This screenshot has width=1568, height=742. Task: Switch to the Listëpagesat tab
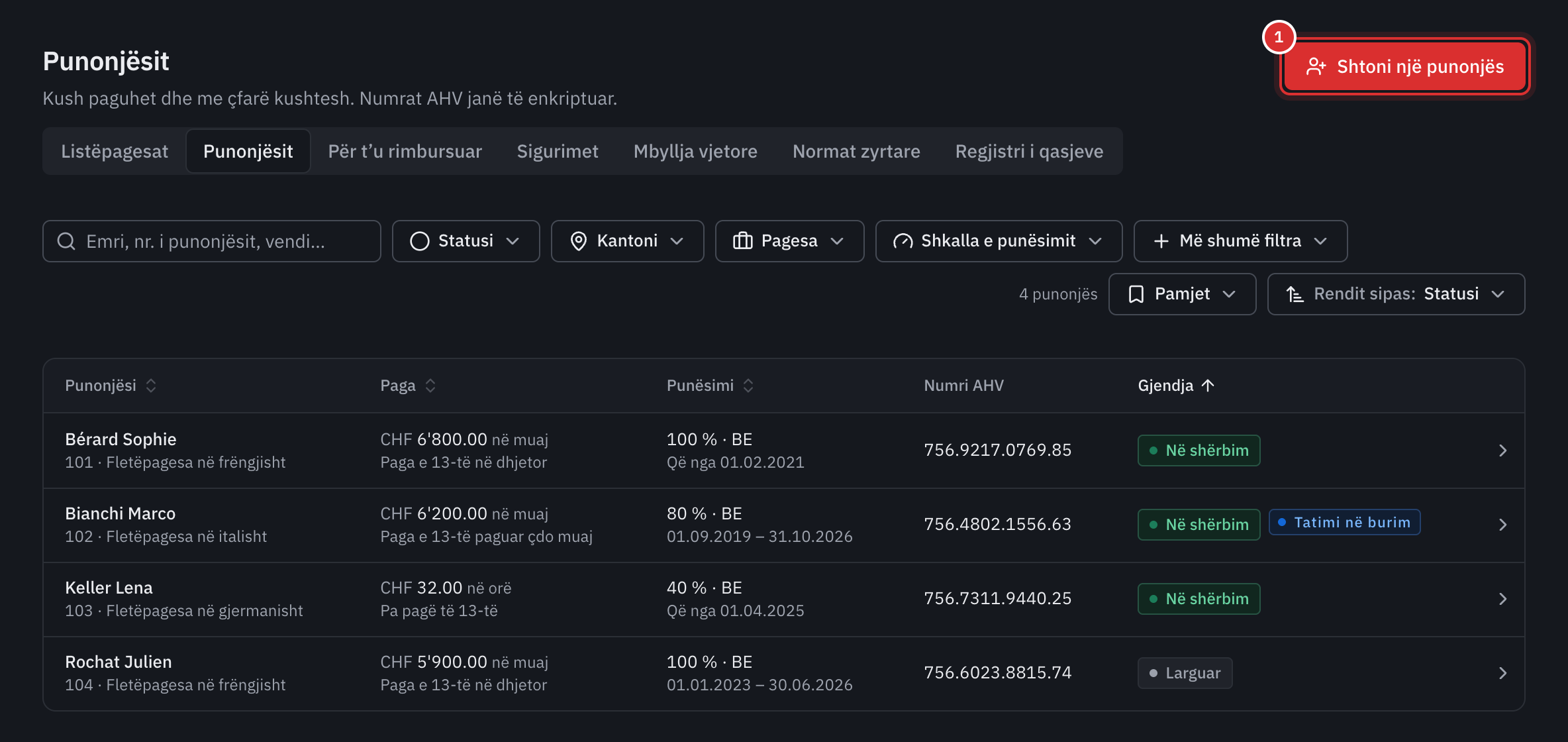click(x=115, y=151)
